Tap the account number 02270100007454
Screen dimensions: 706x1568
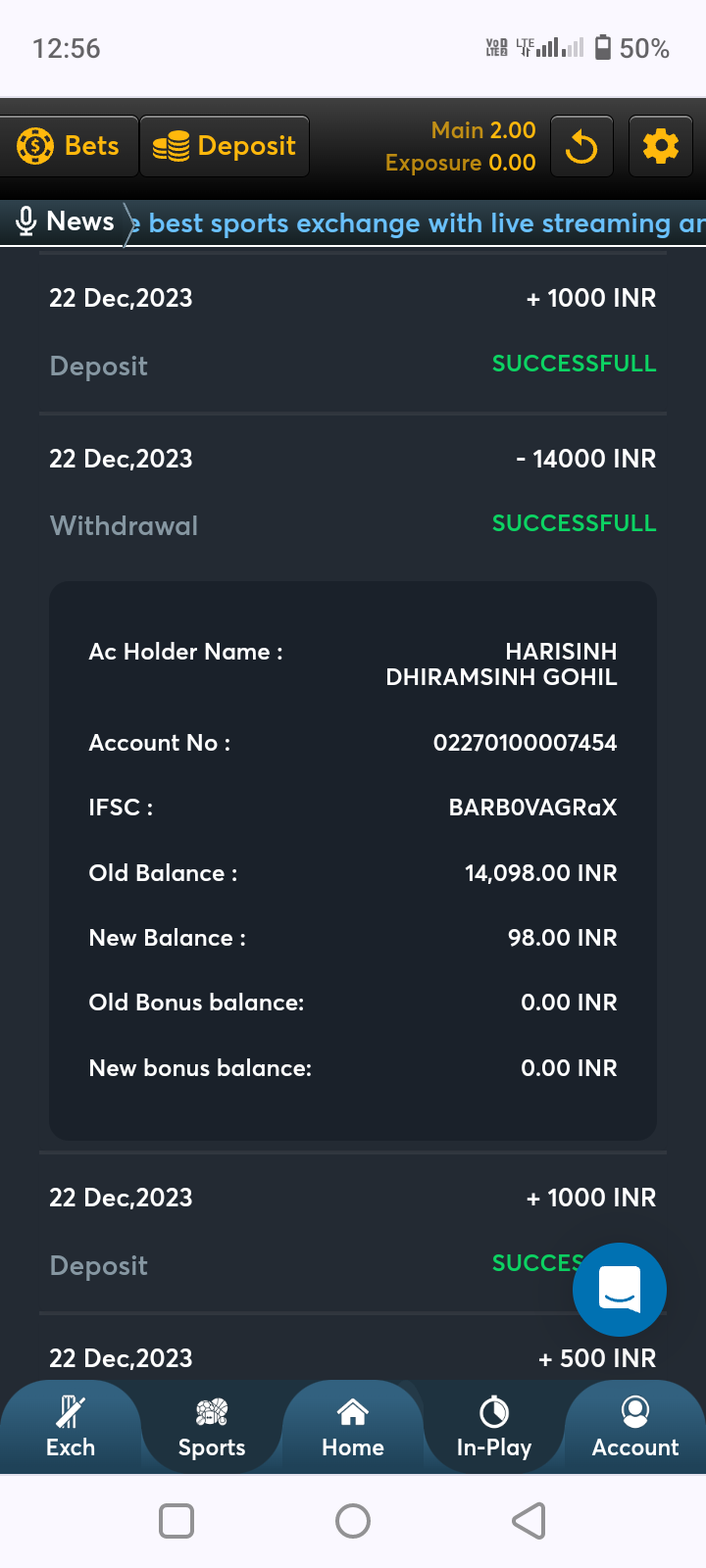pos(525,743)
